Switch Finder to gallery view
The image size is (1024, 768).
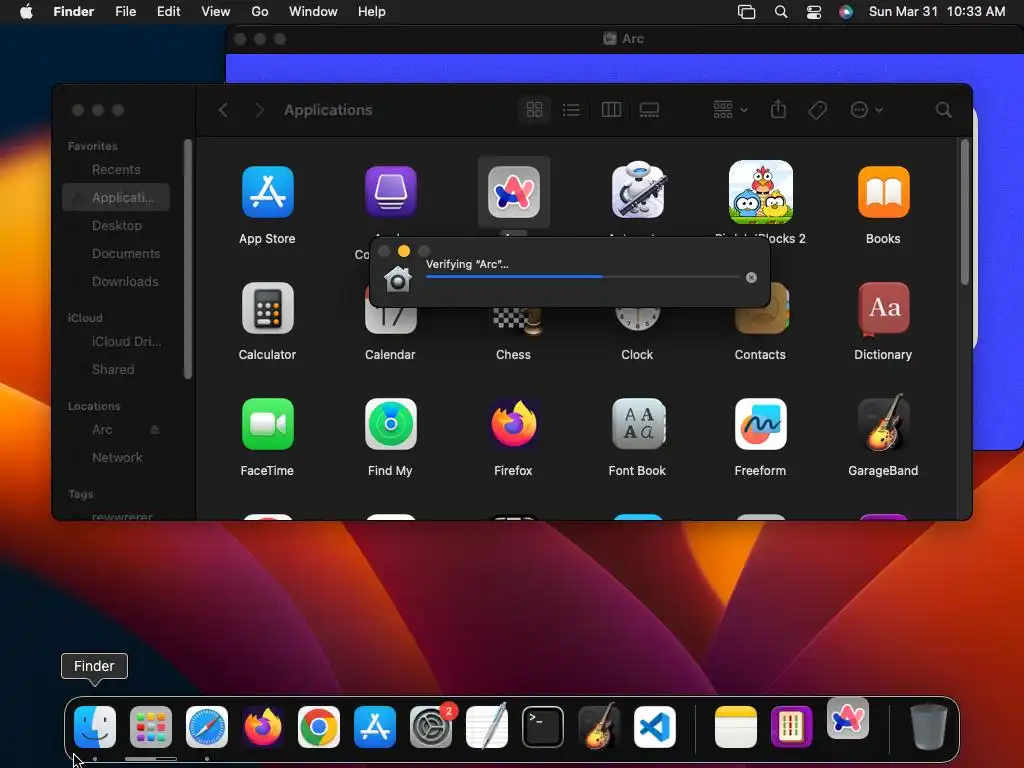(649, 110)
